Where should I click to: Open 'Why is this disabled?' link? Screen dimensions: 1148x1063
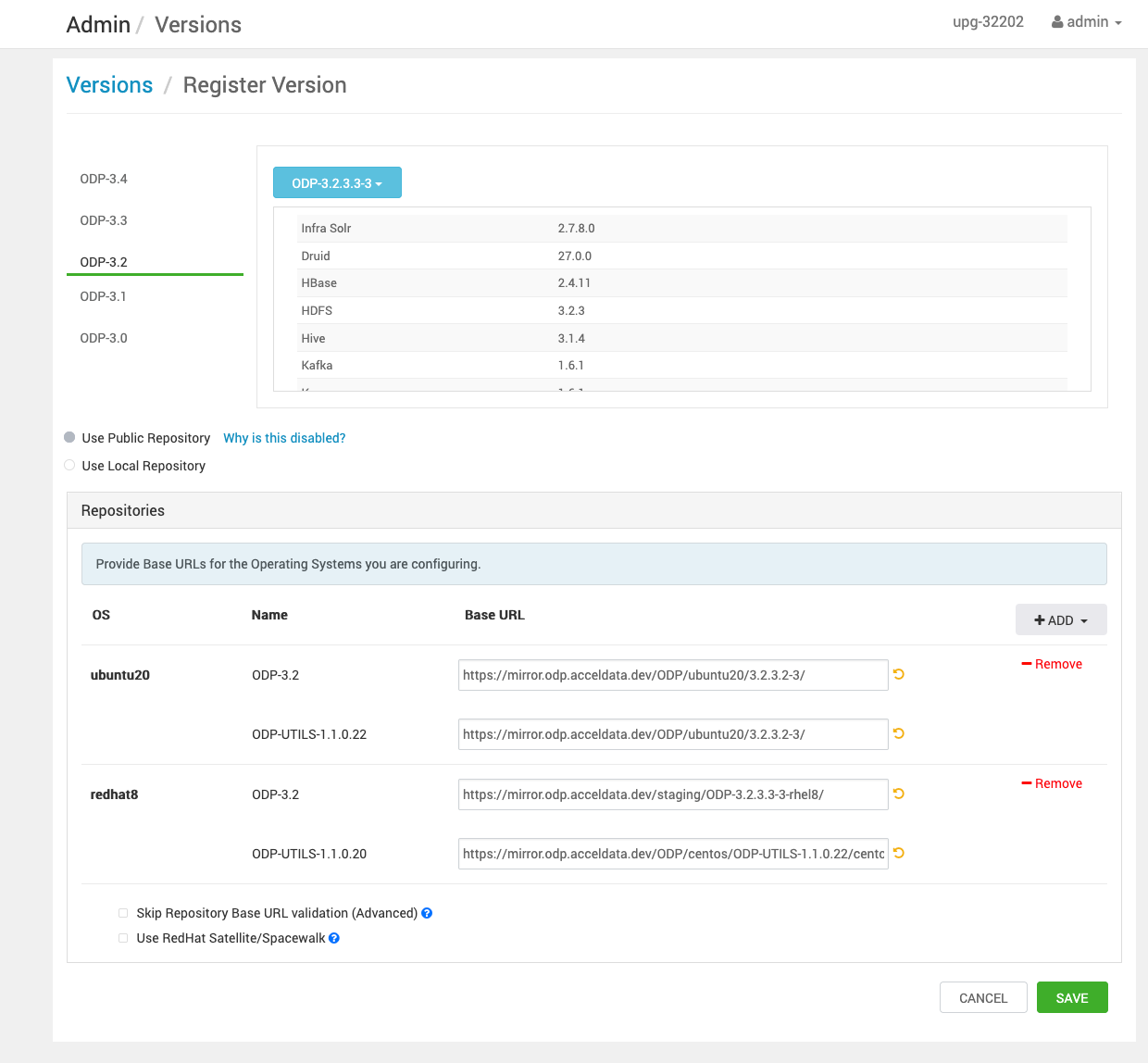[x=284, y=438]
